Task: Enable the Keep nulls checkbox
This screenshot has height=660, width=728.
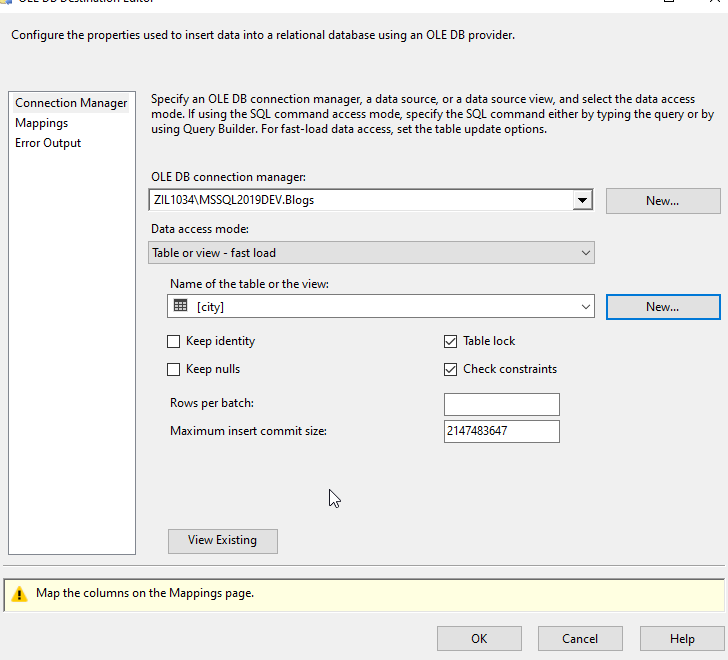Action: point(173,369)
